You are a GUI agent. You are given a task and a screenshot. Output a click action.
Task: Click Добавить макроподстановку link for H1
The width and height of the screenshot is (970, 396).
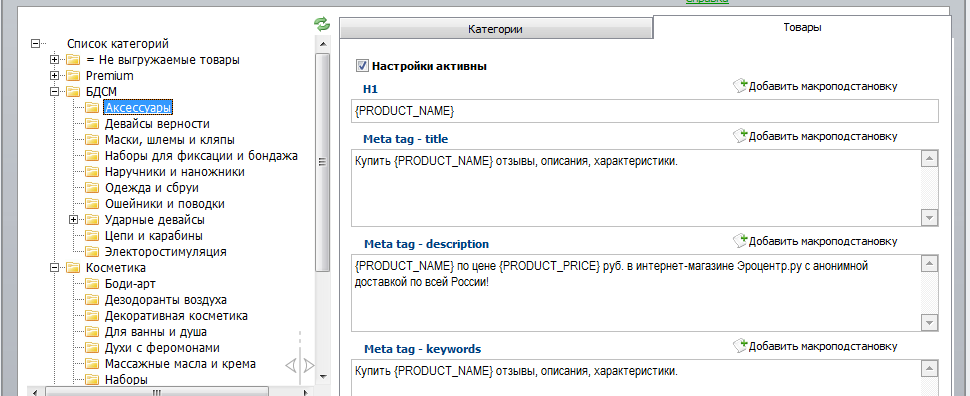click(823, 87)
